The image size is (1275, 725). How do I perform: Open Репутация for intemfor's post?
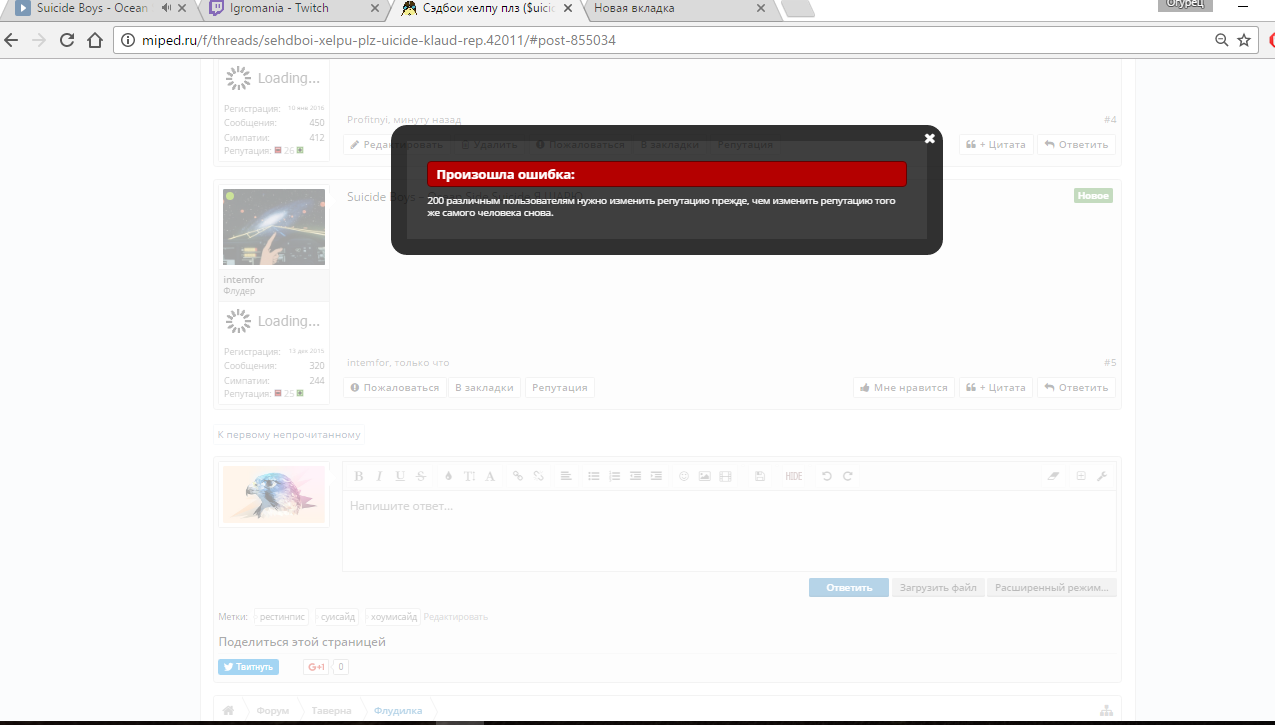pos(559,387)
